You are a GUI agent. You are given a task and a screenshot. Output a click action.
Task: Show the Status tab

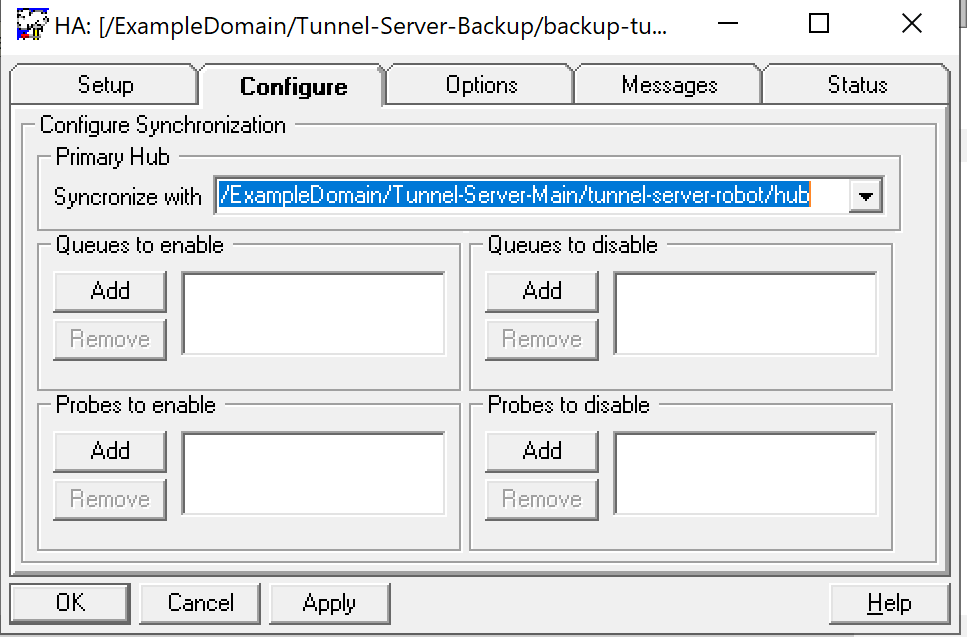coord(857,85)
